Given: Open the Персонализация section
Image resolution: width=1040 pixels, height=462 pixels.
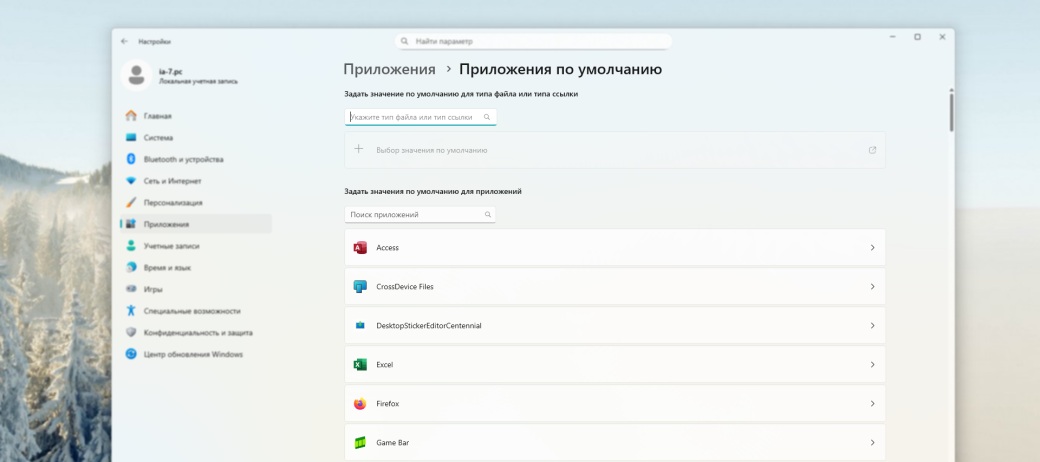Looking at the screenshot, I should point(196,203).
